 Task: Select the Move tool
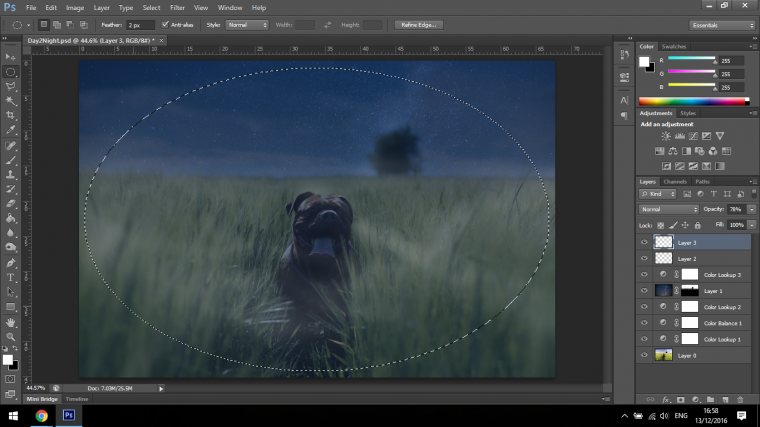point(10,57)
